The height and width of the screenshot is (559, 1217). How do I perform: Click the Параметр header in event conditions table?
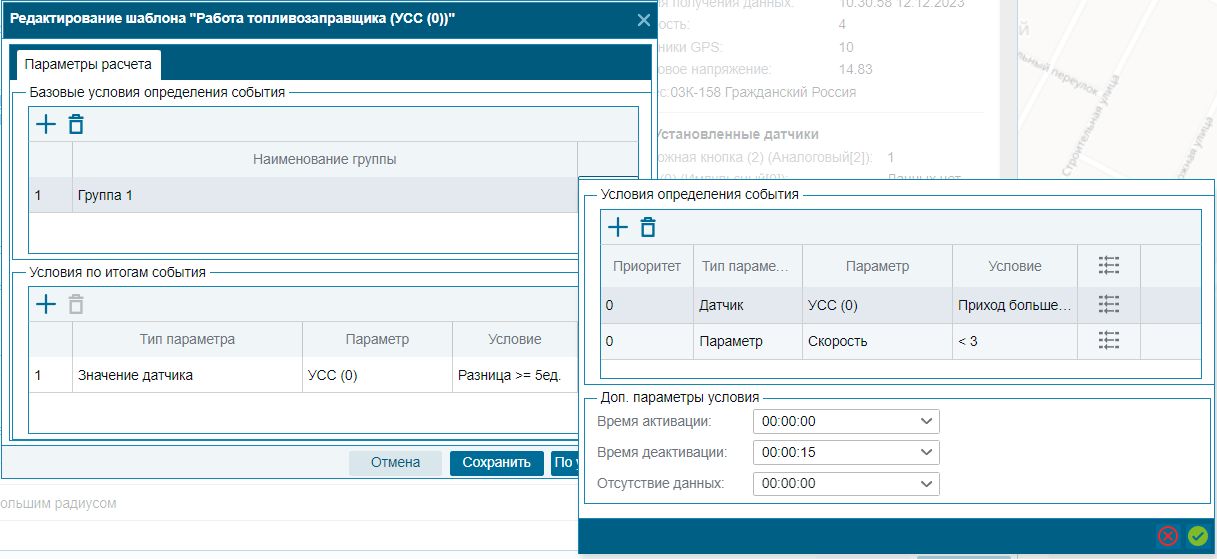coord(877,266)
